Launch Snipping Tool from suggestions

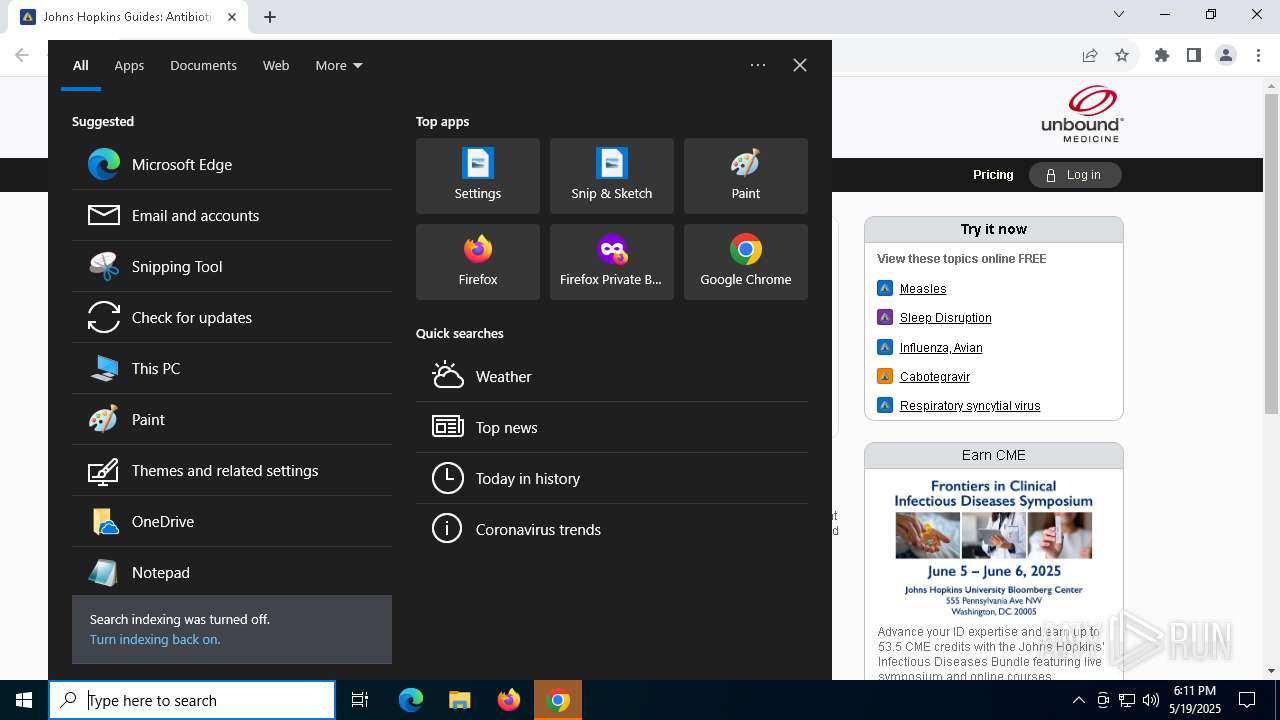(x=232, y=266)
